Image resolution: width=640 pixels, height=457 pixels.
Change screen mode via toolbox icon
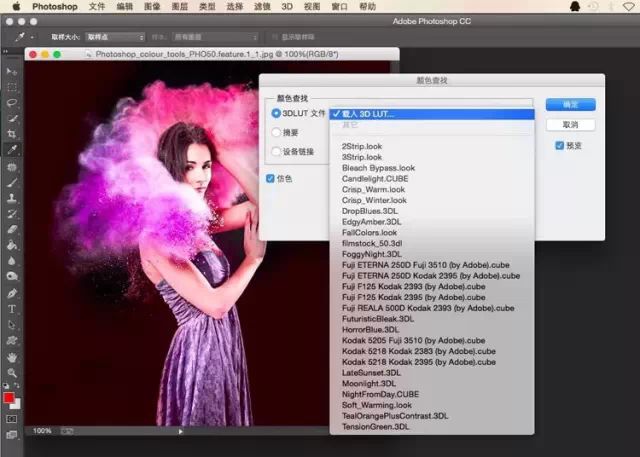tap(11, 435)
